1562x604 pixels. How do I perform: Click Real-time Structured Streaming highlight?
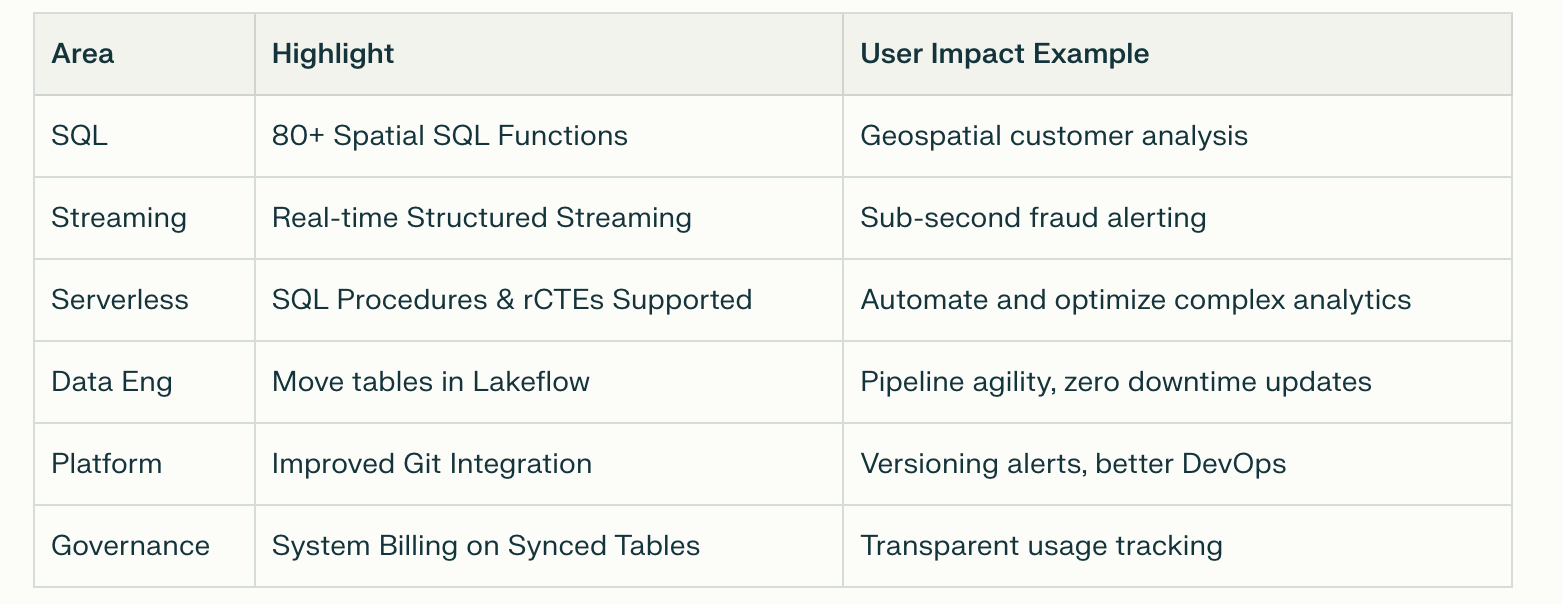tap(482, 218)
